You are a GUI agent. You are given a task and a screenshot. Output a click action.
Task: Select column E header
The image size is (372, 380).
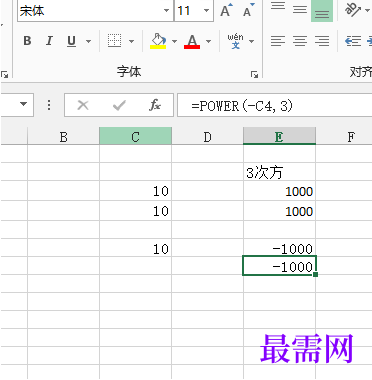279,137
